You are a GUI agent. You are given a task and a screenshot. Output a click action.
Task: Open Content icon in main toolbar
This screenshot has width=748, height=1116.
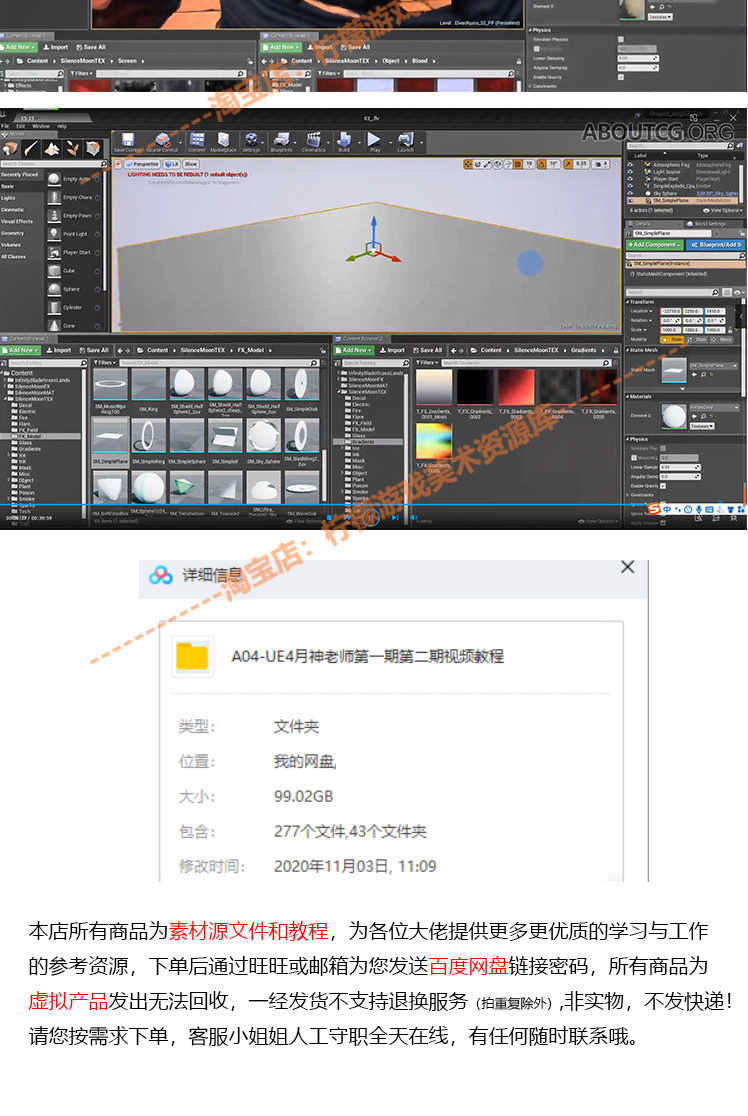(x=197, y=142)
